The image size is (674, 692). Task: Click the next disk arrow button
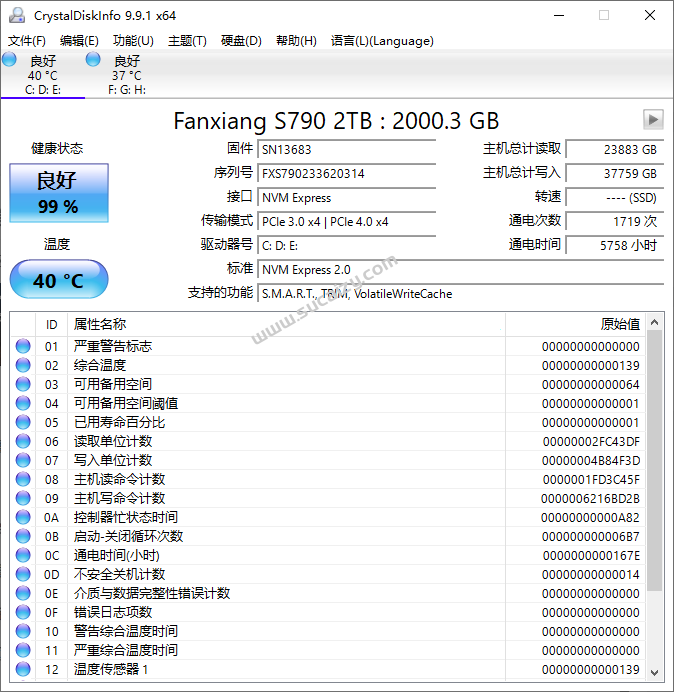653,119
